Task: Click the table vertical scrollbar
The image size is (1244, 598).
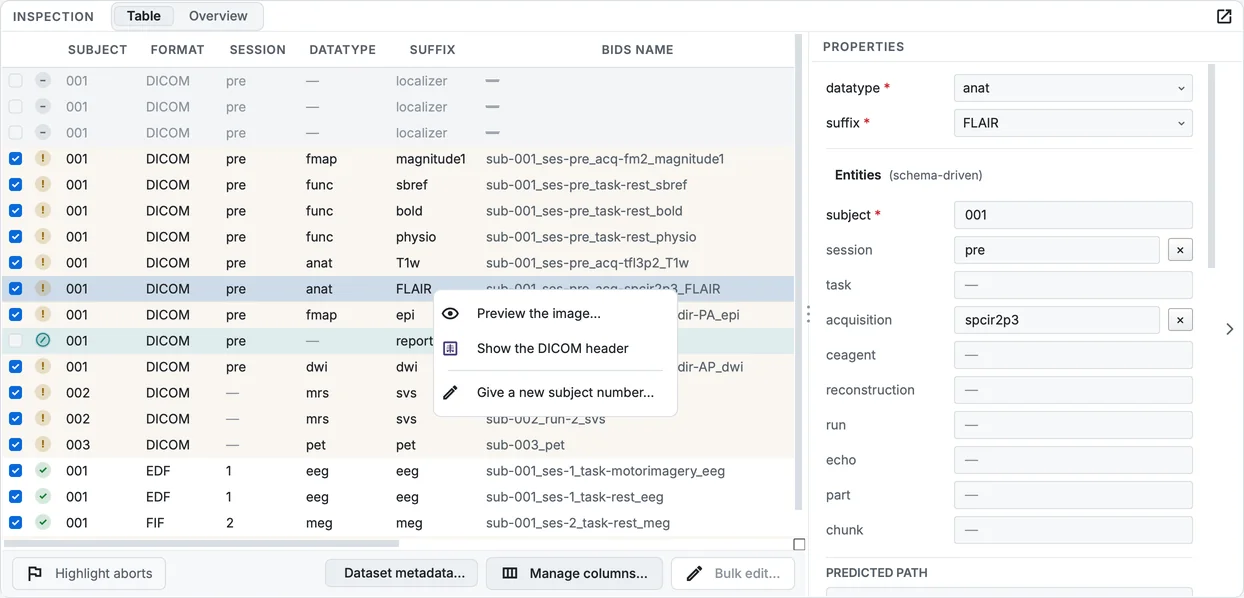Action: [799, 270]
